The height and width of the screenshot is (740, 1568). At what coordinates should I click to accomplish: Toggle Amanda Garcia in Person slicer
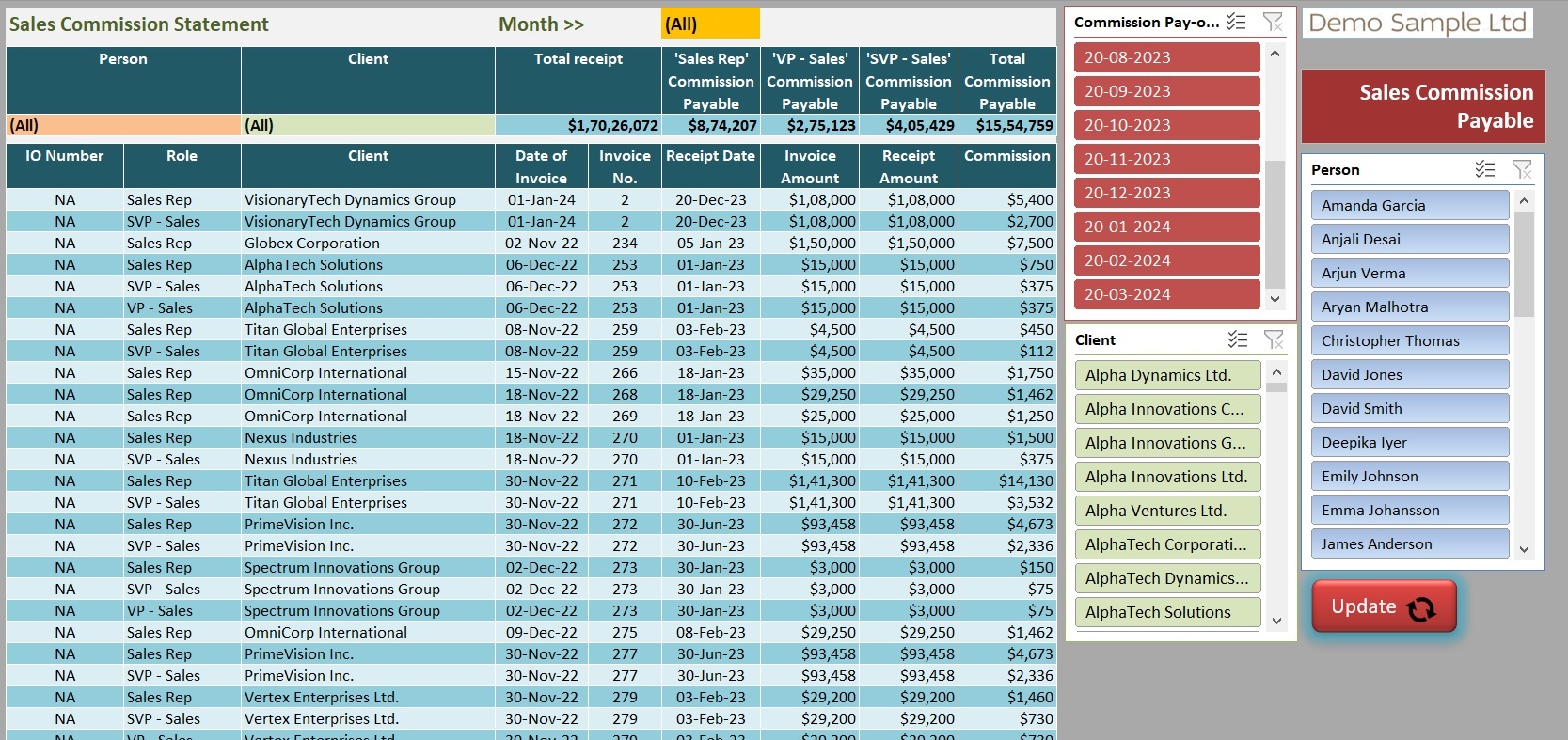tap(1409, 205)
